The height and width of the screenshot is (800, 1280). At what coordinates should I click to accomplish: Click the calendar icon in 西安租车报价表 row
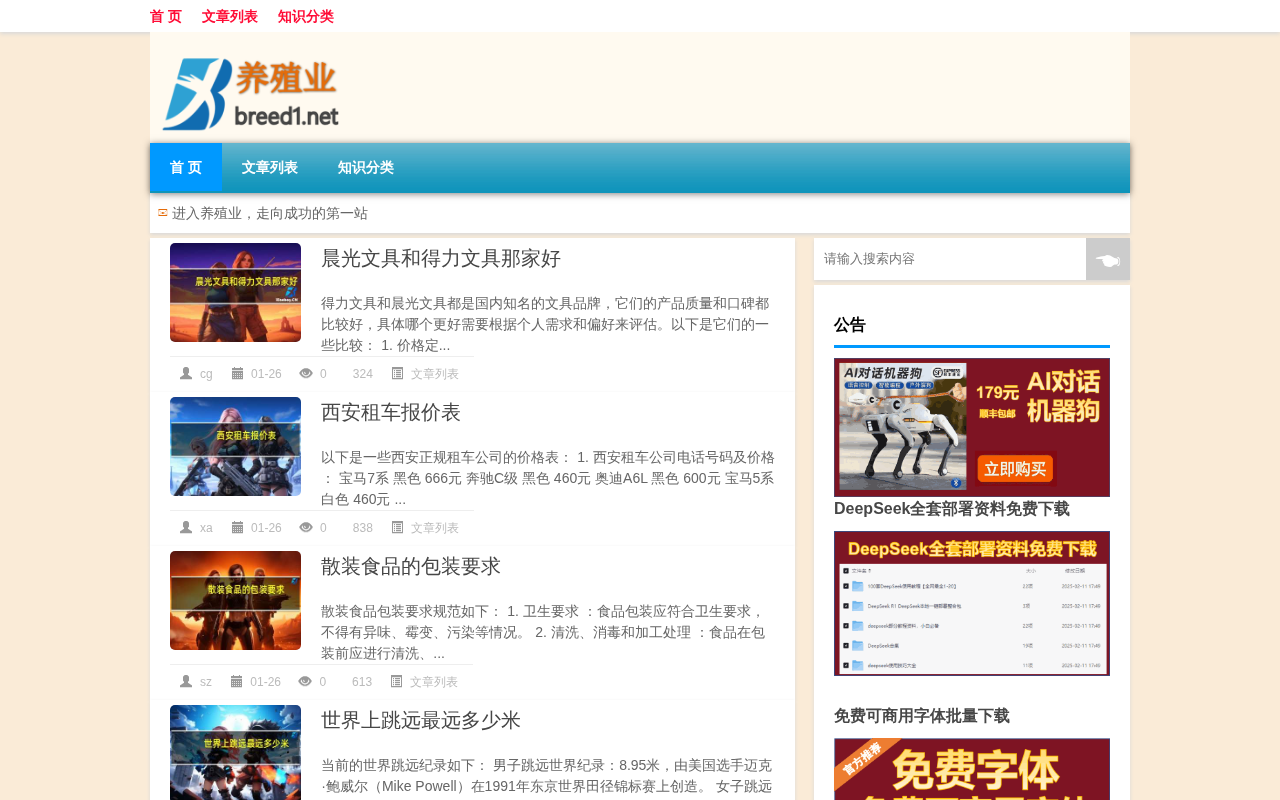238,528
